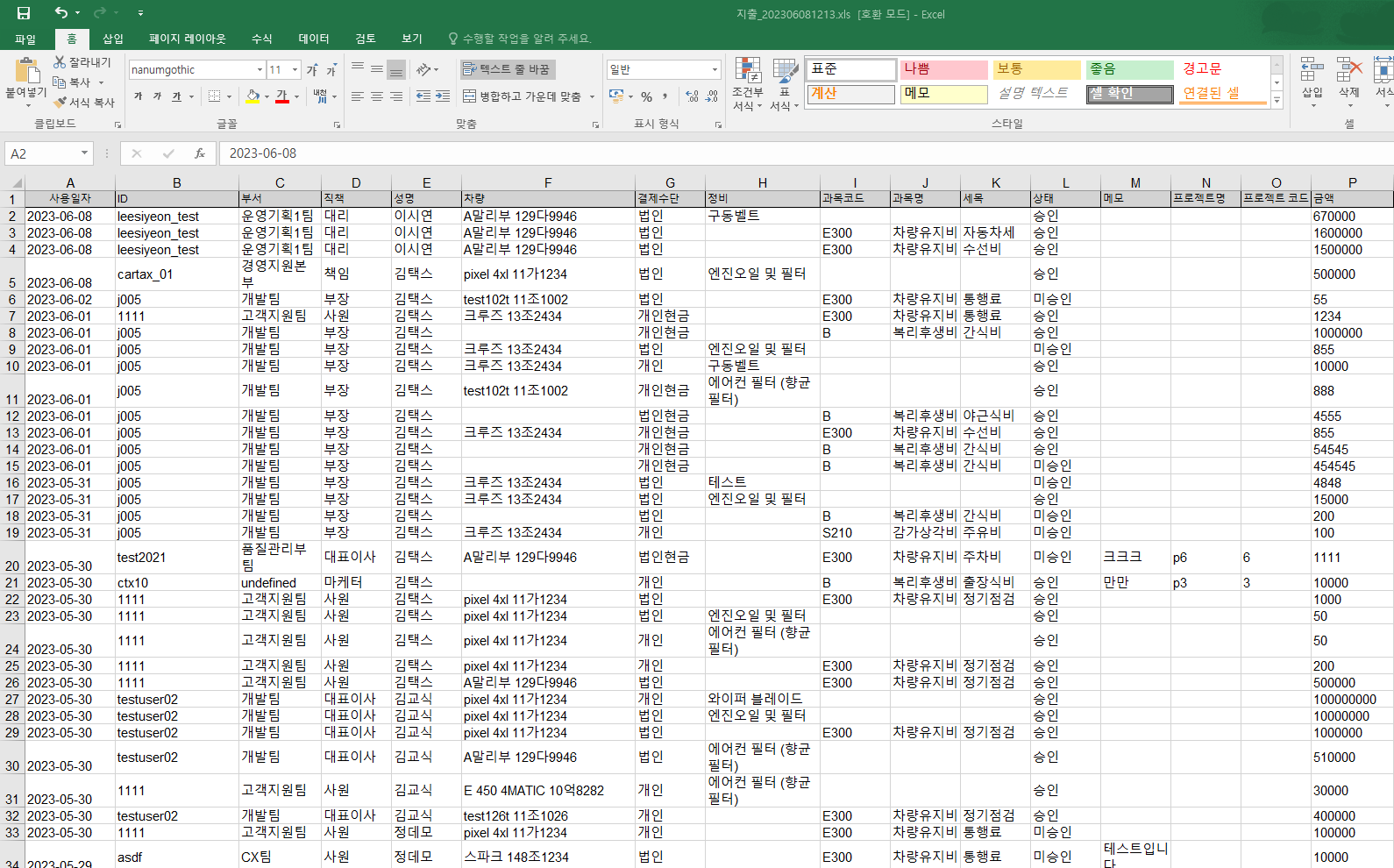The image size is (1394, 868).
Task: Click the Paste (붙여넣기) clipboard icon
Action: tap(27, 70)
